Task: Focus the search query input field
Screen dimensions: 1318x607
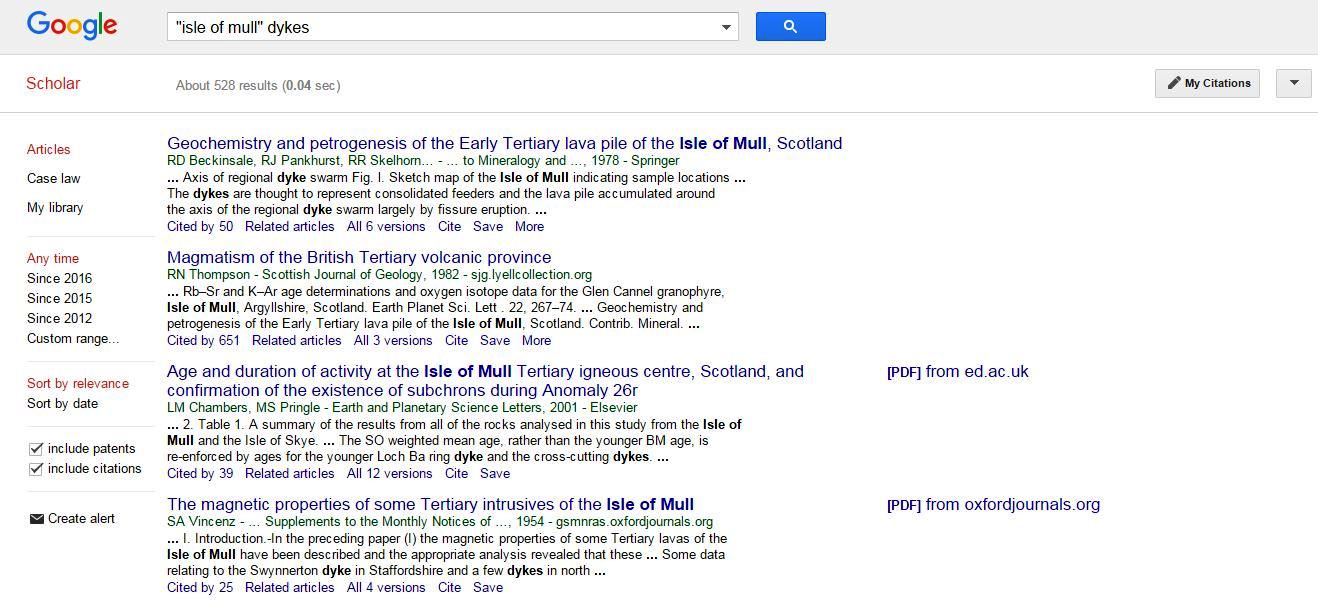Action: (x=440, y=27)
